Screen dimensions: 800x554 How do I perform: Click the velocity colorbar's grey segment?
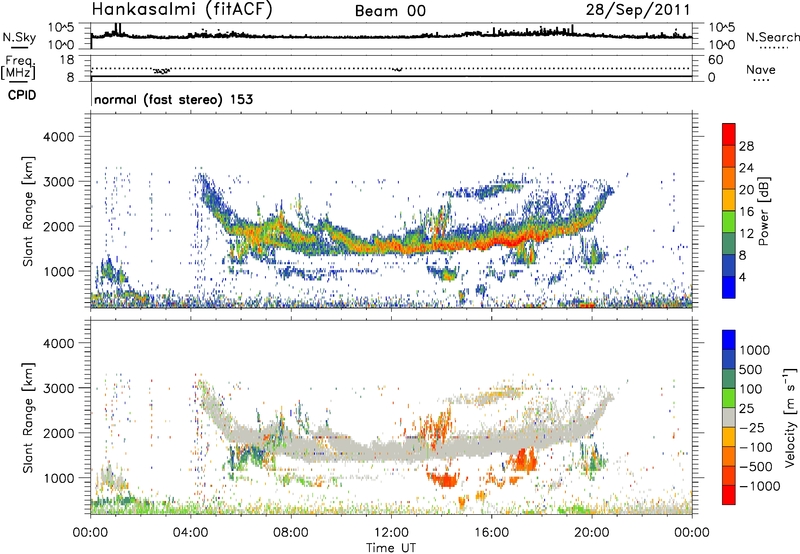tap(729, 418)
